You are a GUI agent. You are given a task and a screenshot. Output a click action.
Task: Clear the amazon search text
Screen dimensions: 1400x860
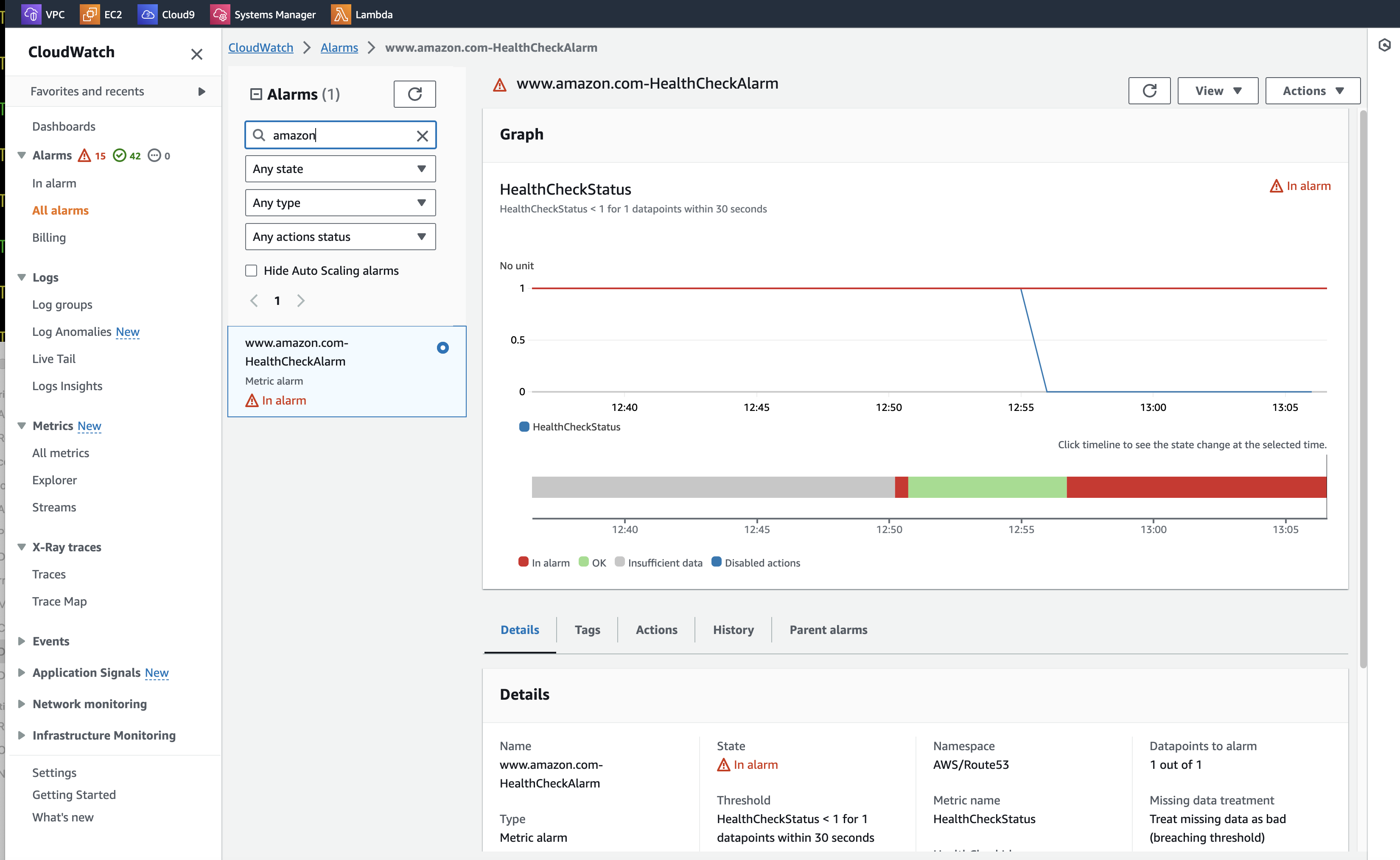[x=422, y=136]
